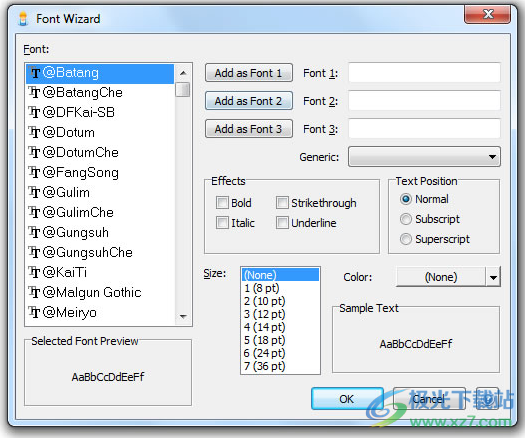Click TrueType icon beside @Meiryo
This screenshot has width=525, height=438.
(x=34, y=312)
